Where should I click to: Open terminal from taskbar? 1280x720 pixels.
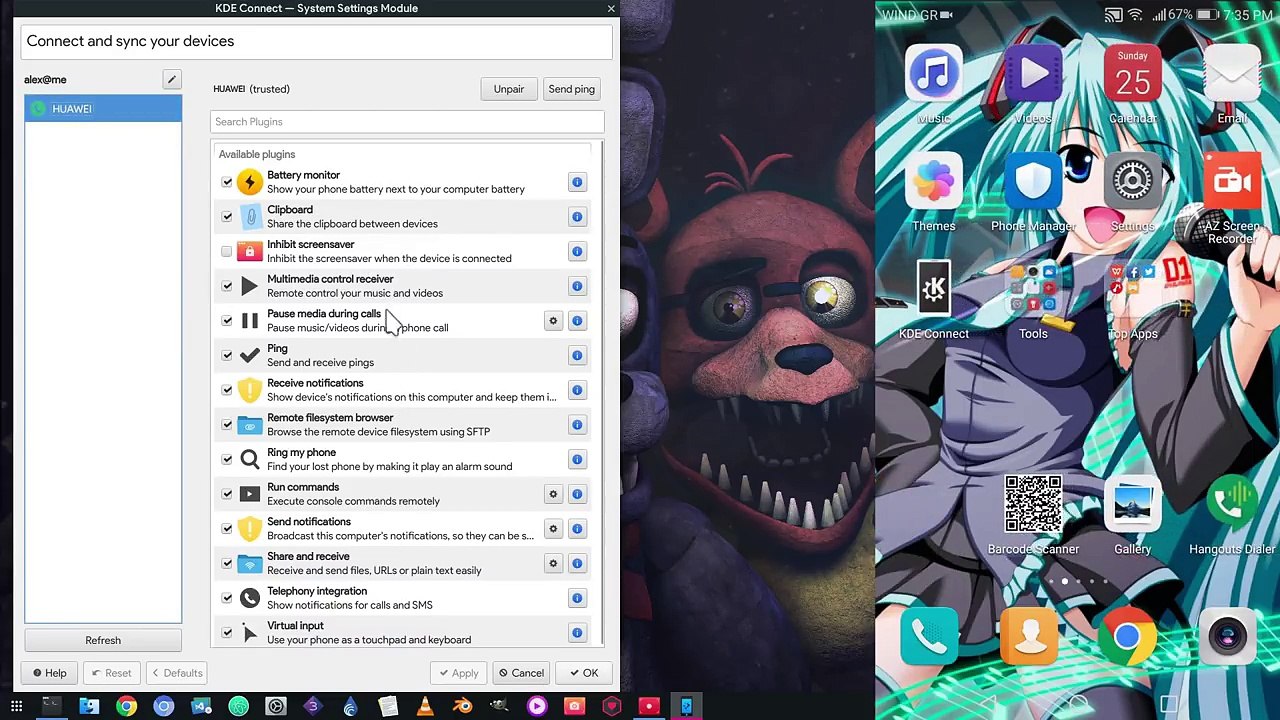pos(51,707)
